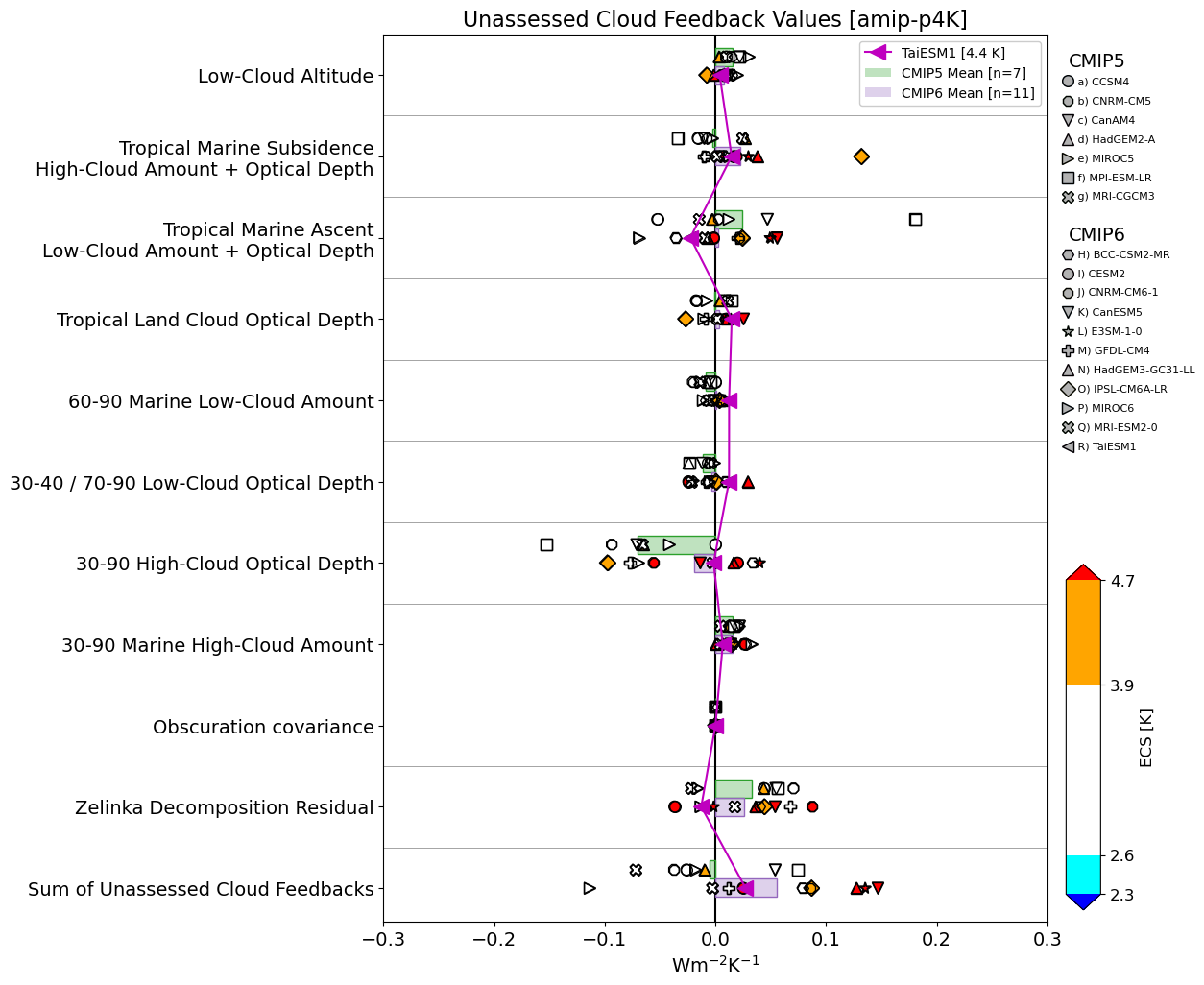The image size is (1204, 985).
Task: Click the orange band of the ECS colorbar
Action: click(x=1083, y=632)
